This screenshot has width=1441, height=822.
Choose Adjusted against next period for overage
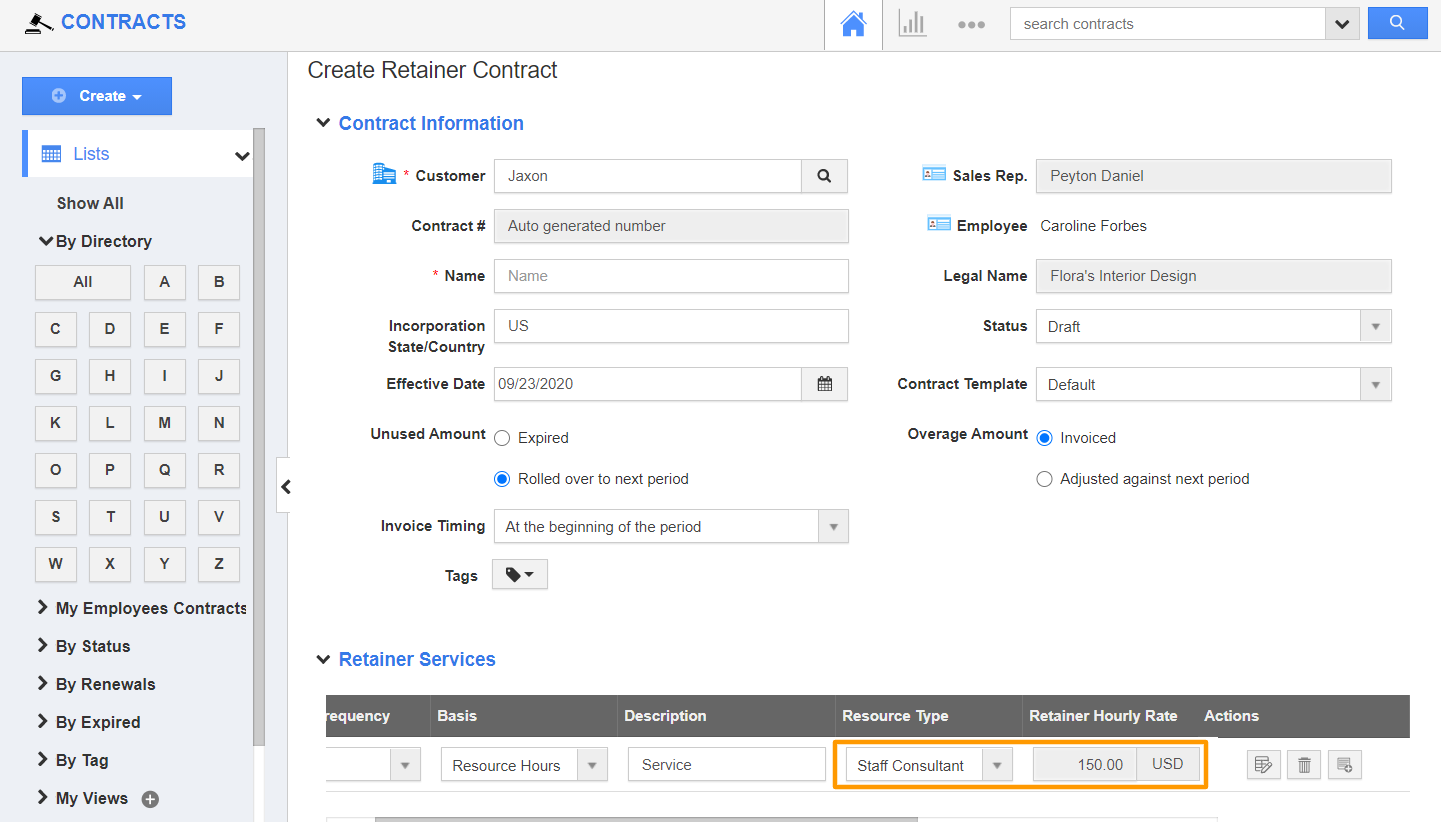tap(1044, 479)
